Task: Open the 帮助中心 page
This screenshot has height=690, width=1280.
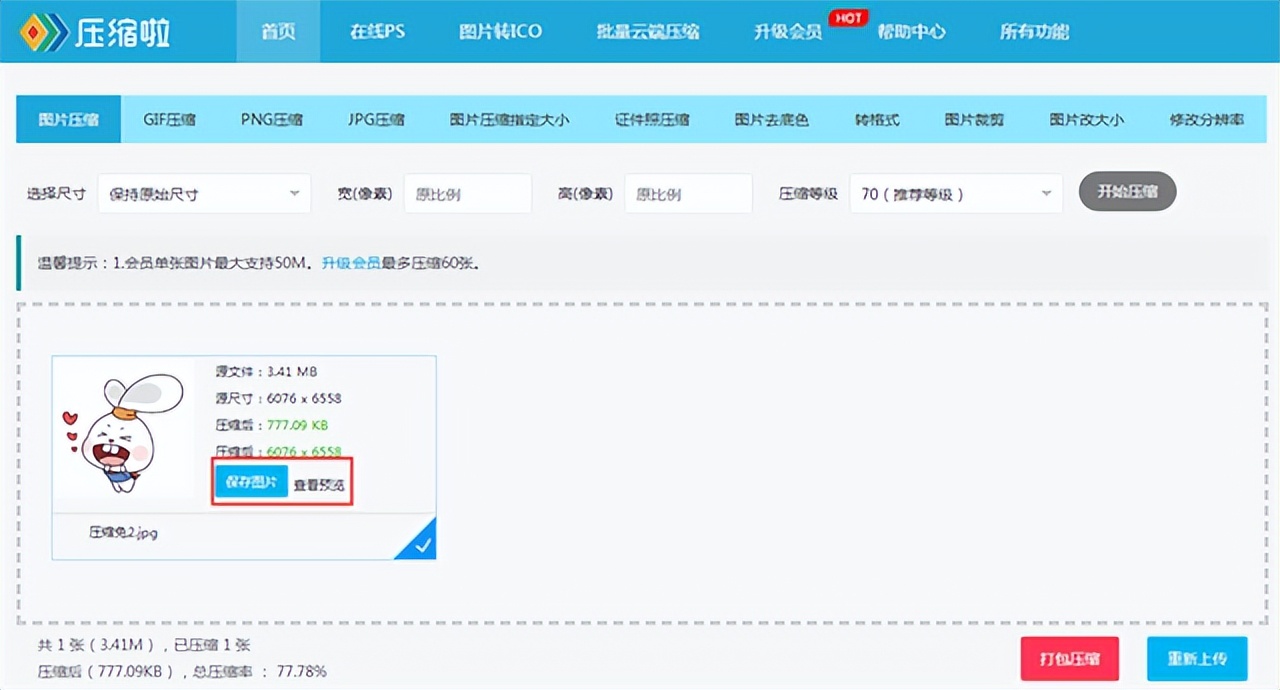Action: click(x=911, y=31)
